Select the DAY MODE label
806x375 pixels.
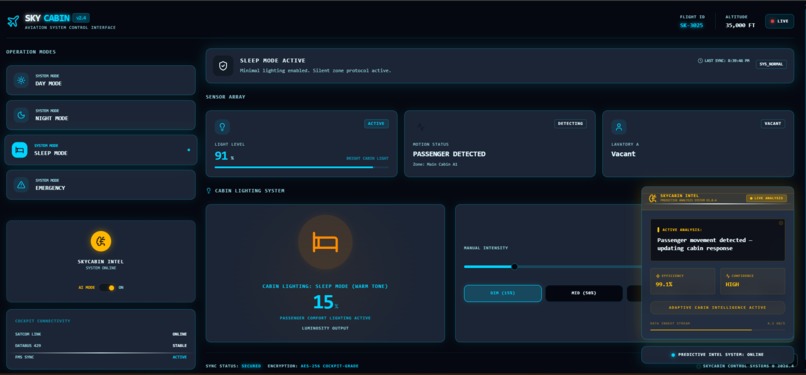(x=48, y=83)
